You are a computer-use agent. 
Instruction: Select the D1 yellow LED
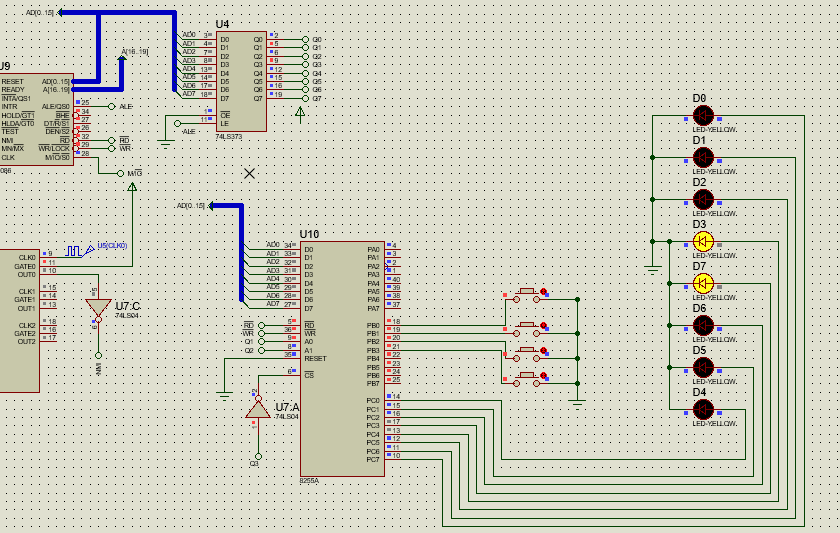(703, 157)
